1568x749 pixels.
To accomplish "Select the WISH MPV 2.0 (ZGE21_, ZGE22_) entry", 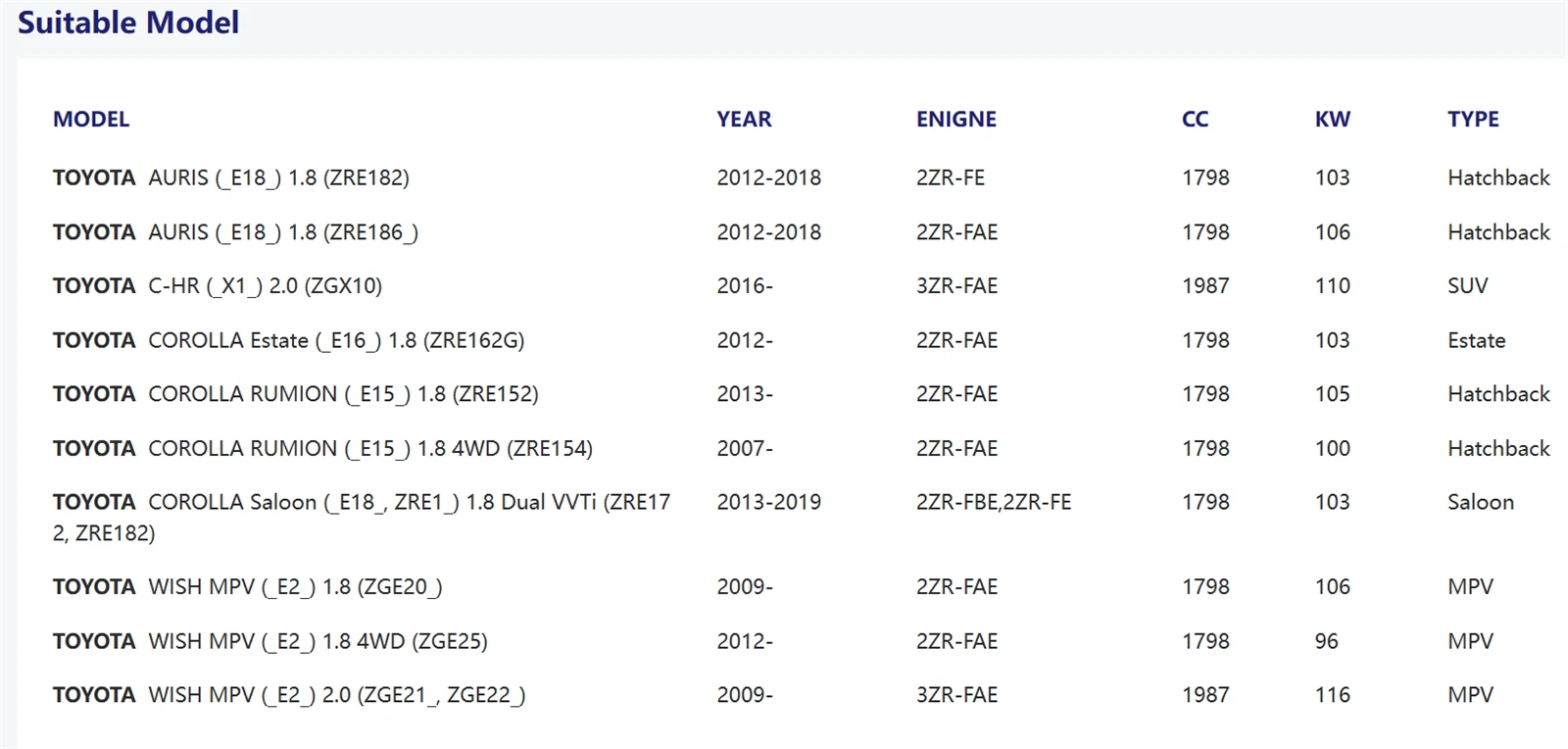I will (x=289, y=695).
